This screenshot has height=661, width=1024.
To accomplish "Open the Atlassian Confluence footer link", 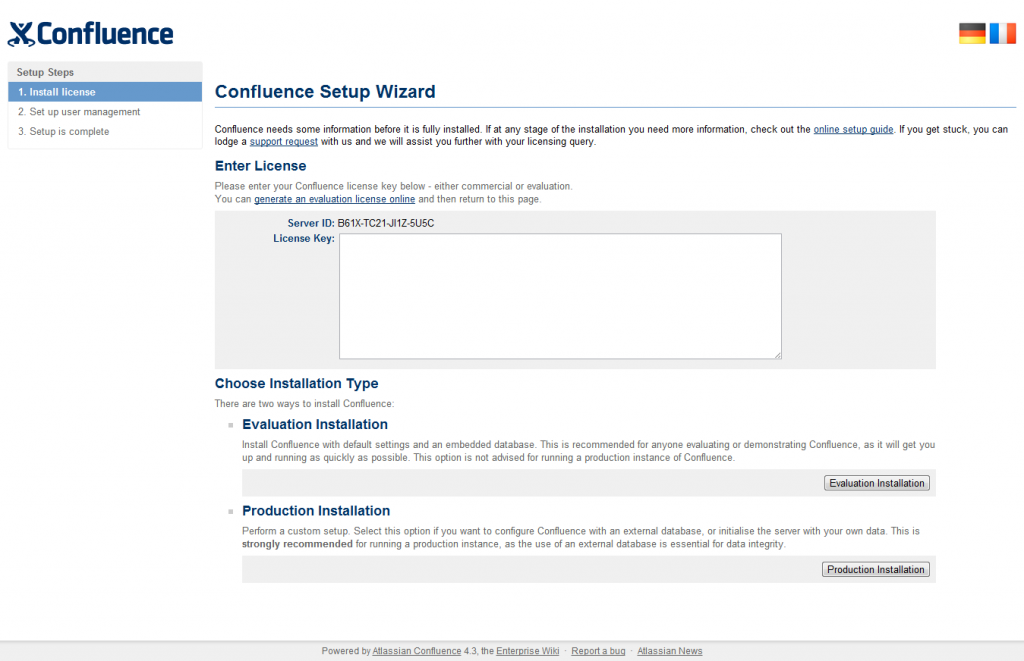I will click(x=417, y=651).
